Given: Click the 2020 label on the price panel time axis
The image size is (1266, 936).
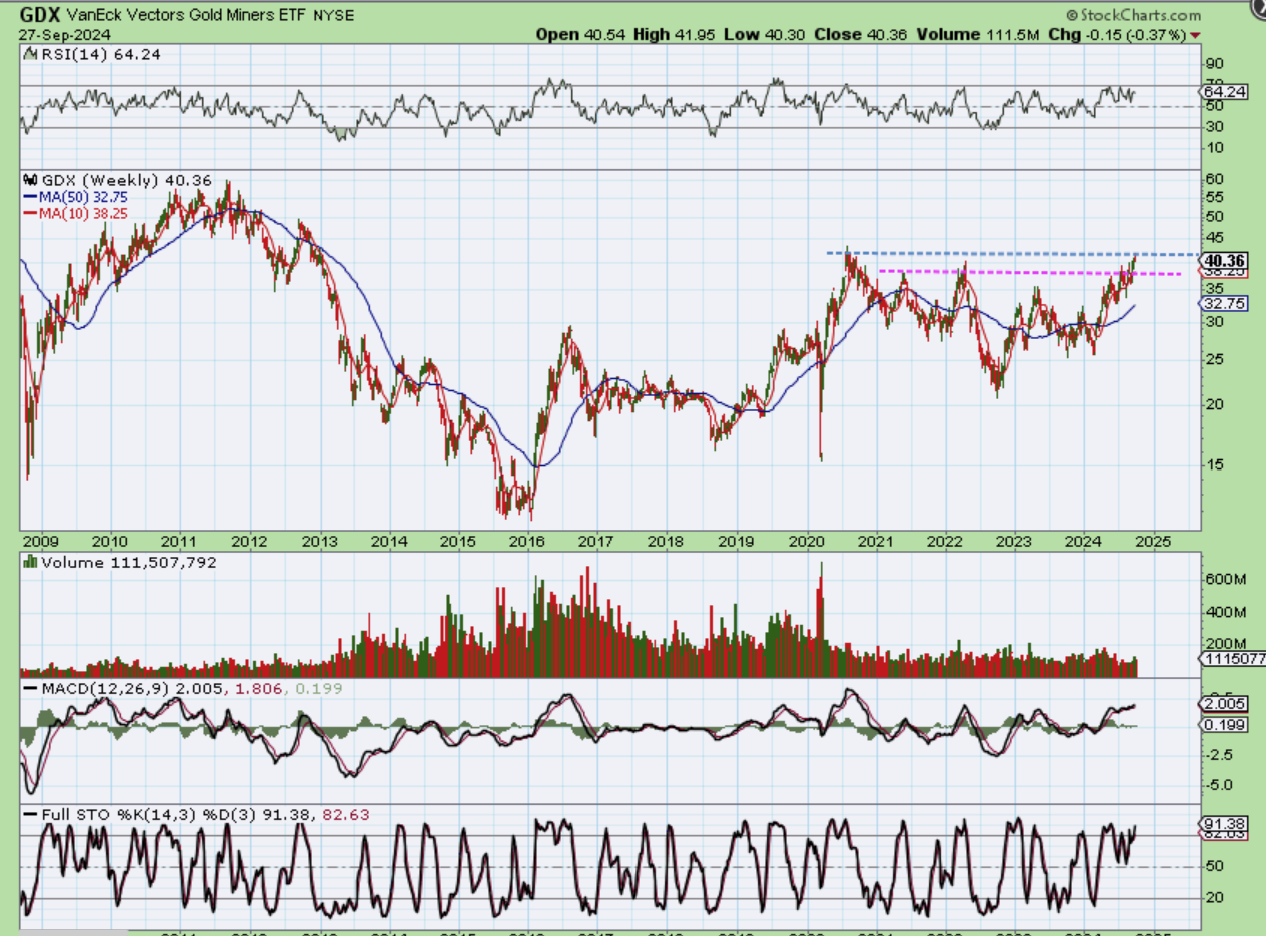Looking at the screenshot, I should pos(805,540).
